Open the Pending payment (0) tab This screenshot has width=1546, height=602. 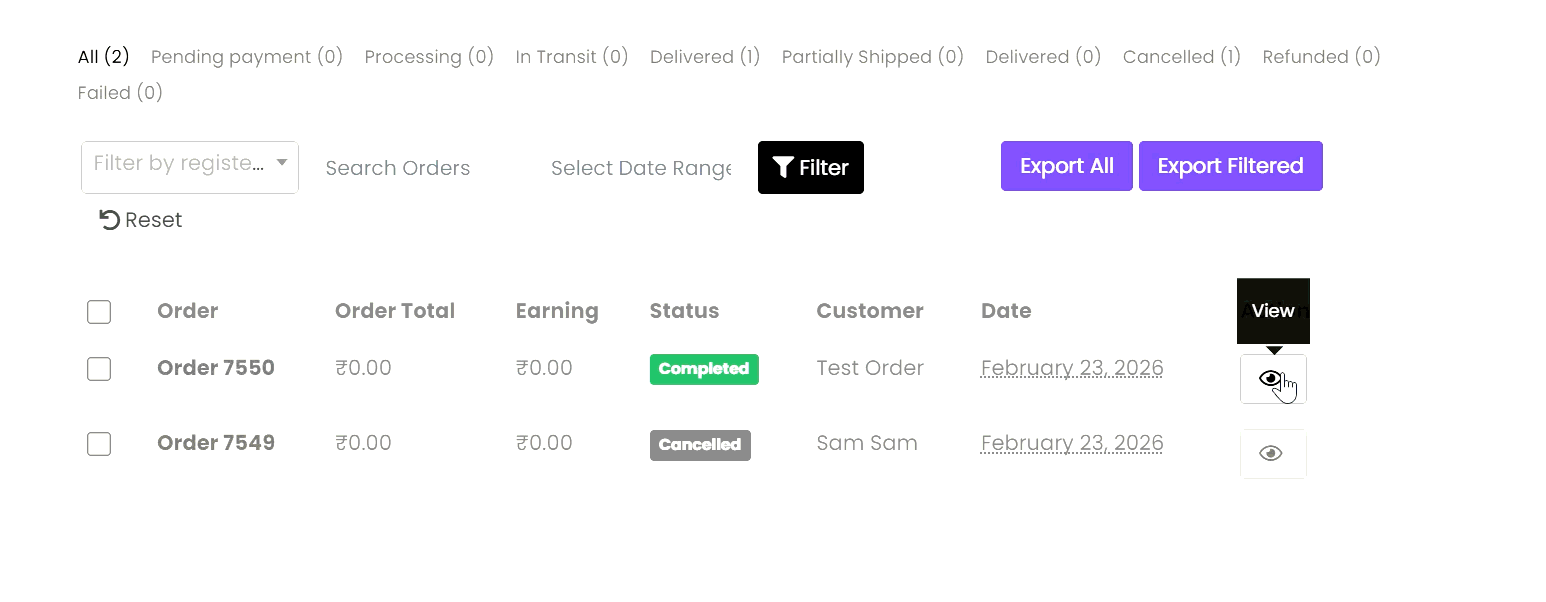click(246, 57)
